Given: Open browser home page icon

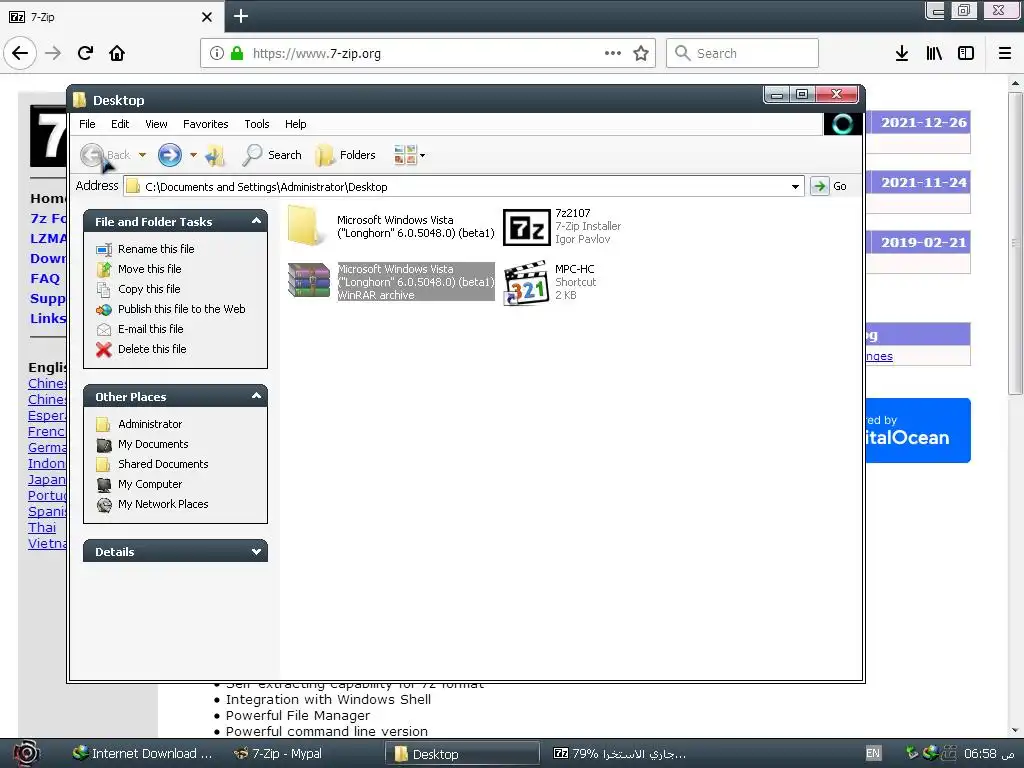Looking at the screenshot, I should (117, 53).
